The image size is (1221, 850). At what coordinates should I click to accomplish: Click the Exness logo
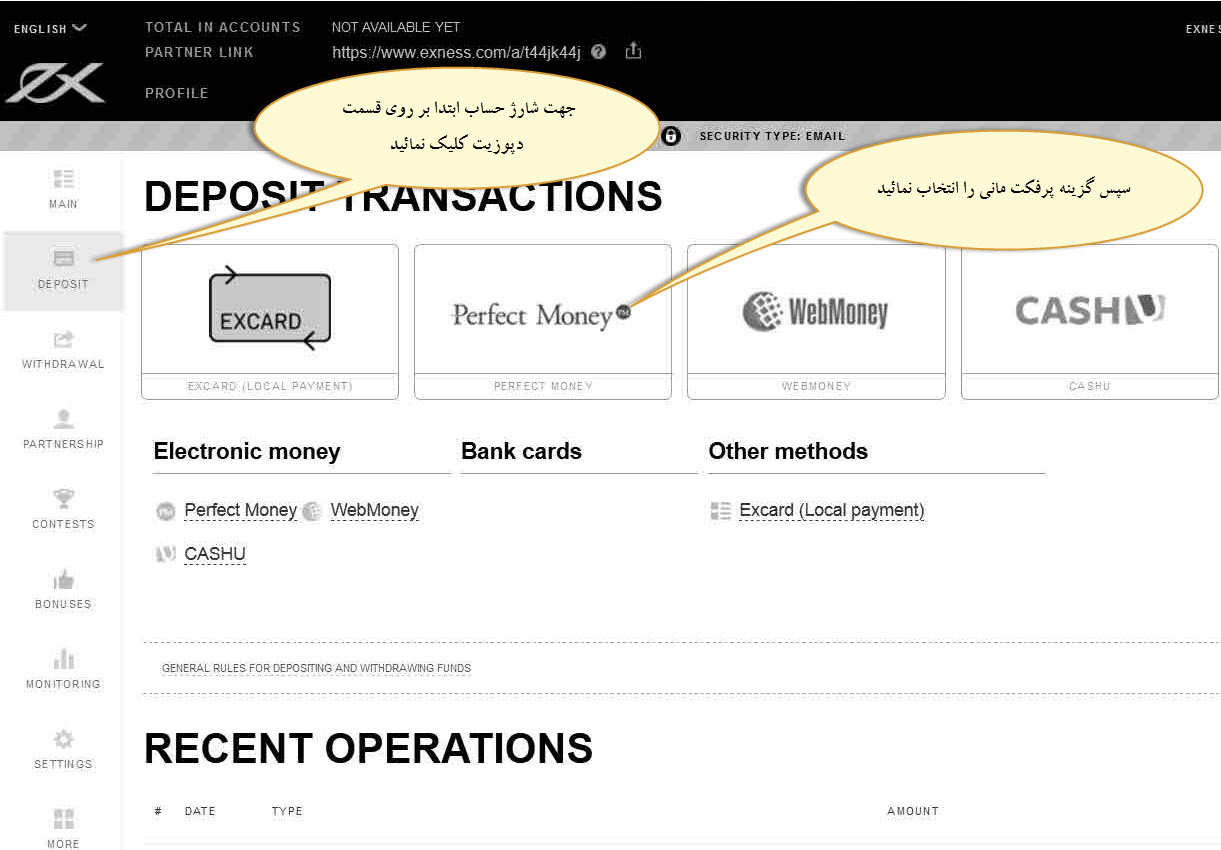pos(55,83)
